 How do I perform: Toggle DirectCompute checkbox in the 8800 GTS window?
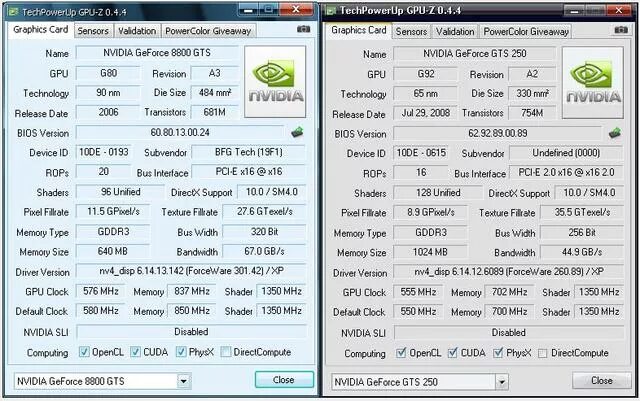click(226, 352)
